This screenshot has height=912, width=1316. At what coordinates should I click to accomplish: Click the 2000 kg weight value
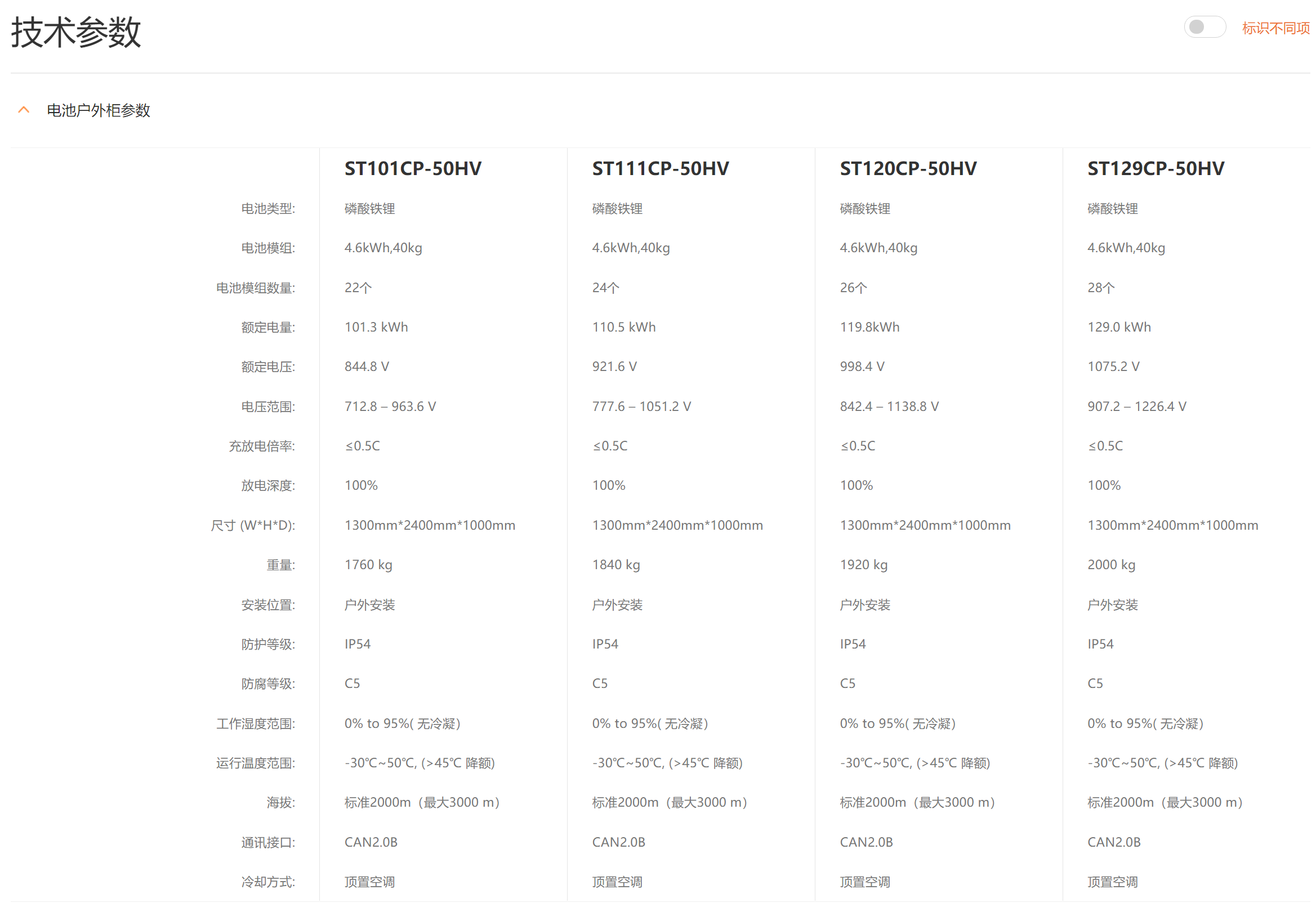[1110, 565]
